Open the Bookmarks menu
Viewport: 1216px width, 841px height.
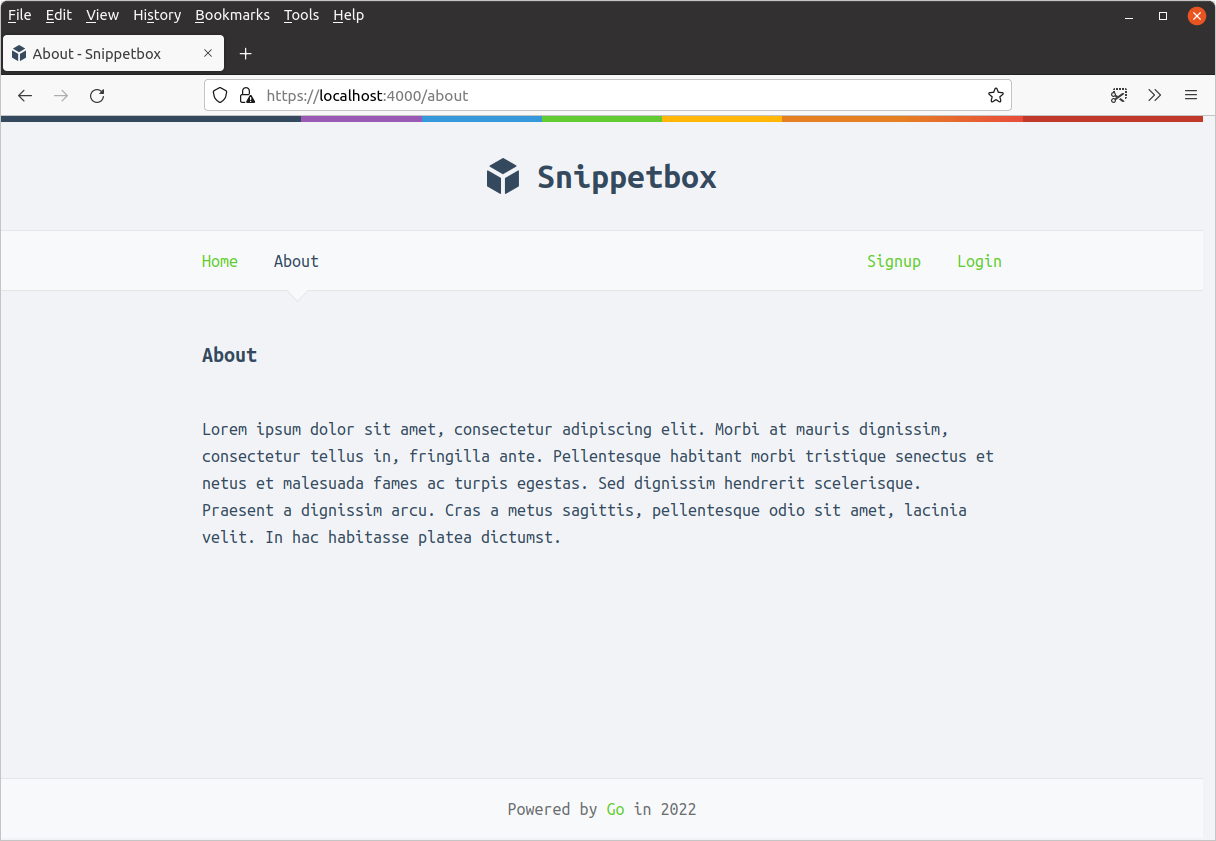pos(232,15)
